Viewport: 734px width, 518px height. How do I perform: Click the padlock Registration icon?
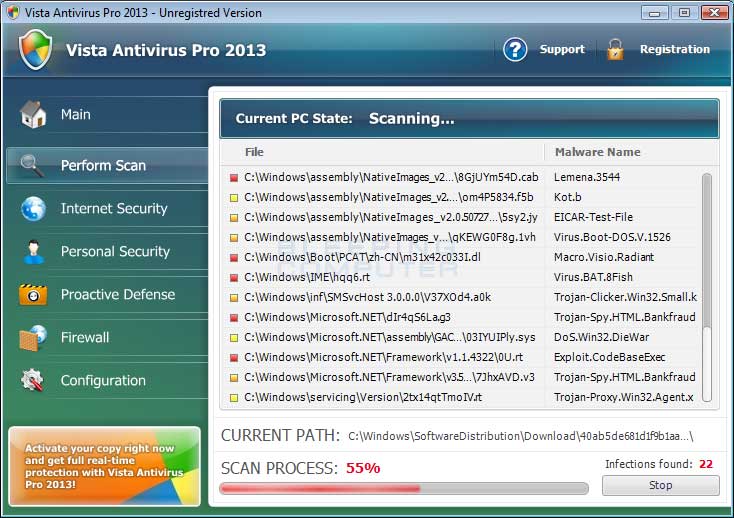[x=615, y=50]
